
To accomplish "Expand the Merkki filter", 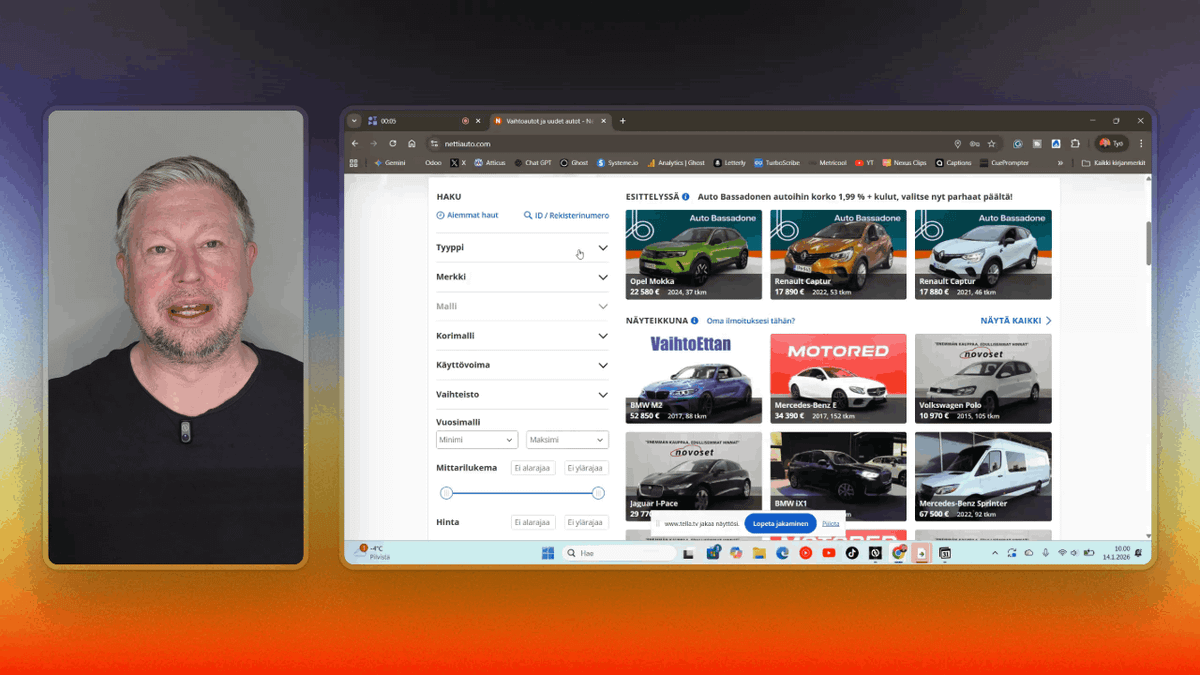I will coord(522,277).
